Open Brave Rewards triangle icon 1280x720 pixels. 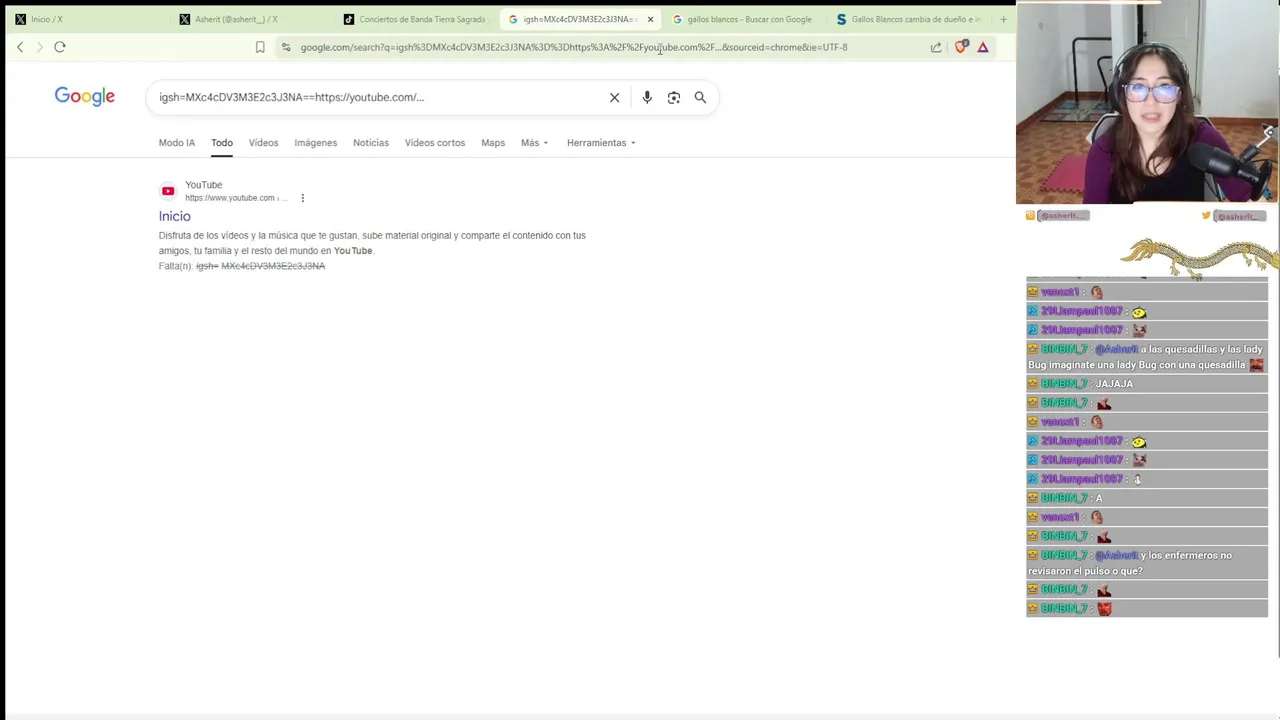(983, 47)
